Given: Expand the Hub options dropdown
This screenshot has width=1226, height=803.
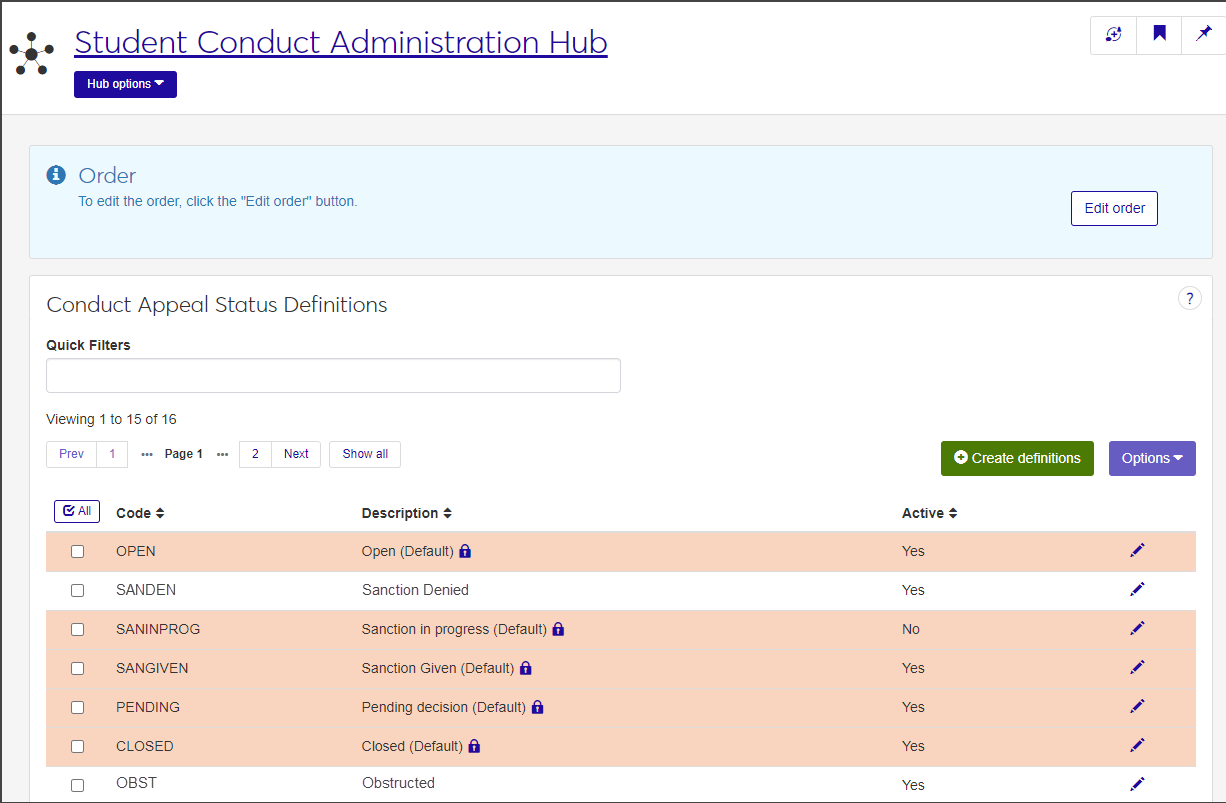Looking at the screenshot, I should (x=125, y=84).
